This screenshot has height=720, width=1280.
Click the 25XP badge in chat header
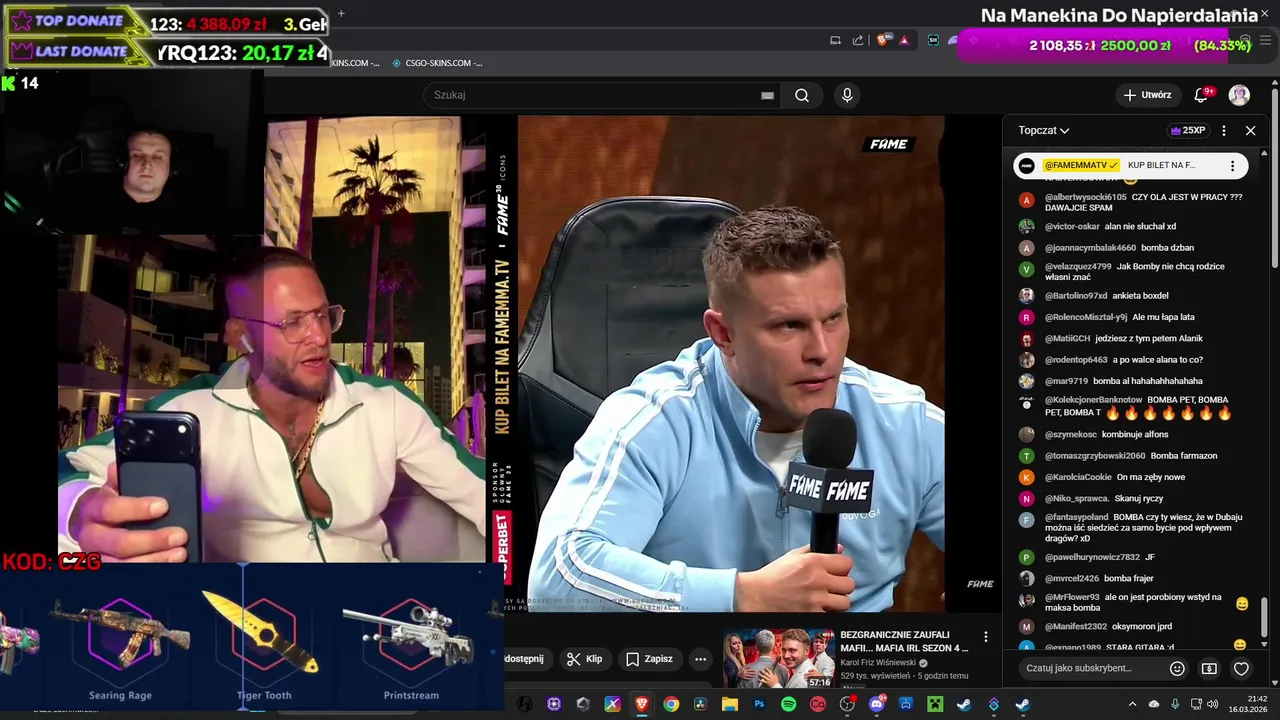pyautogui.click(x=1188, y=130)
